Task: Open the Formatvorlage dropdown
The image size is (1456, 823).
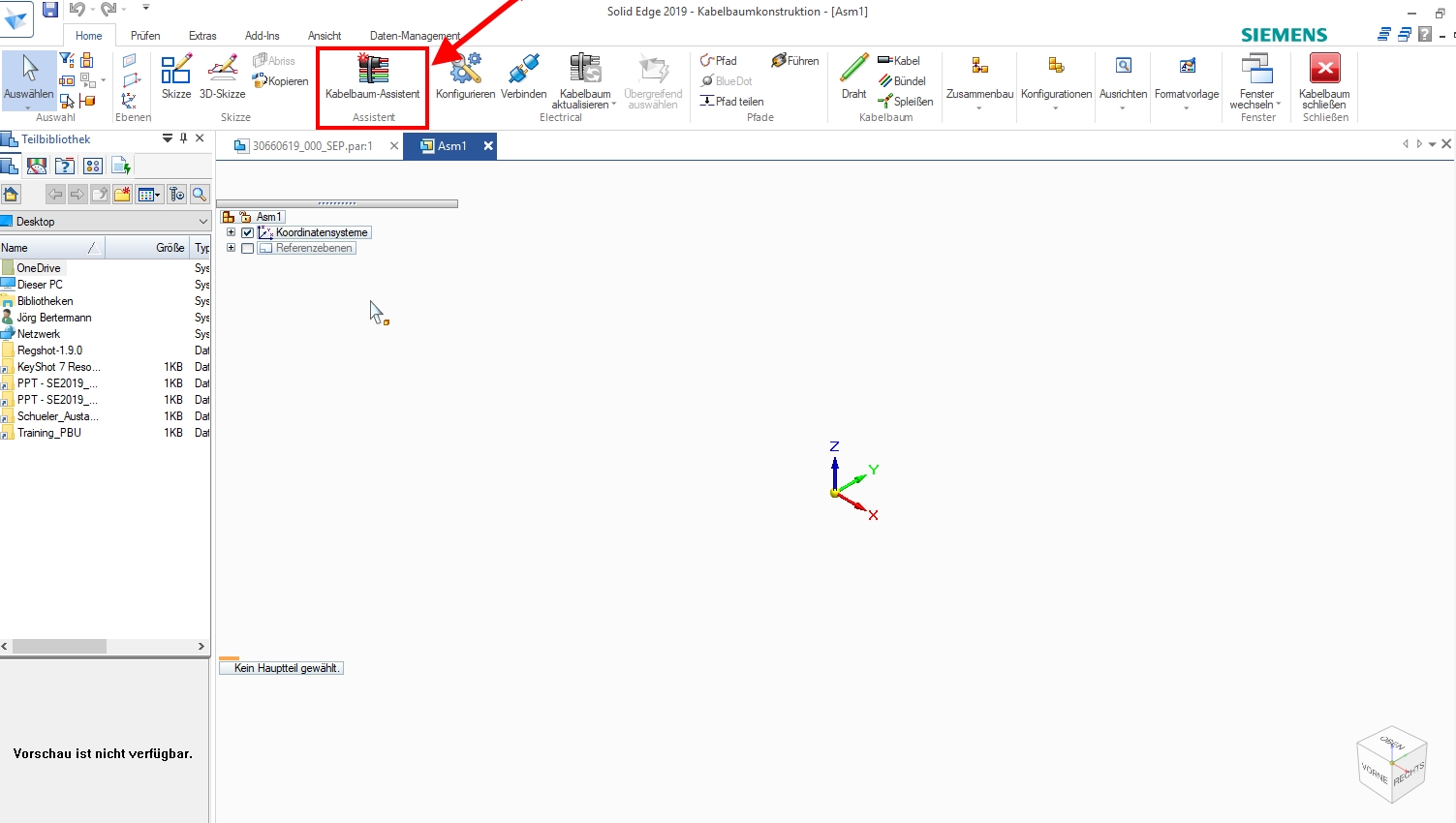Action: [1187, 81]
